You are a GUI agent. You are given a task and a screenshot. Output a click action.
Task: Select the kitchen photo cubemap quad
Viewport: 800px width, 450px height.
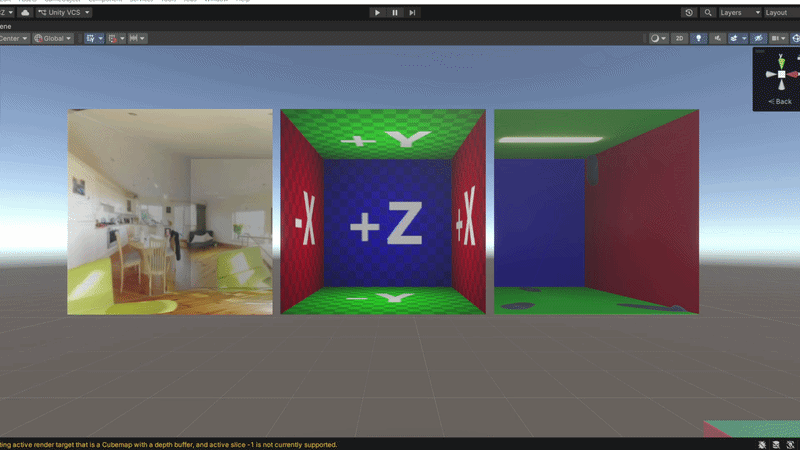coord(170,212)
